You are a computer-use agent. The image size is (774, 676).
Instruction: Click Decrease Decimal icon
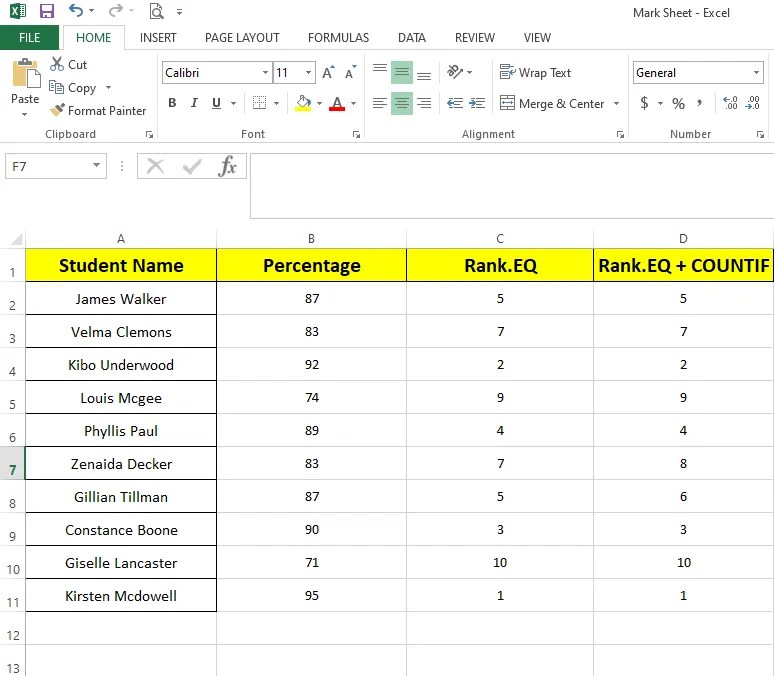pyautogui.click(x=753, y=103)
